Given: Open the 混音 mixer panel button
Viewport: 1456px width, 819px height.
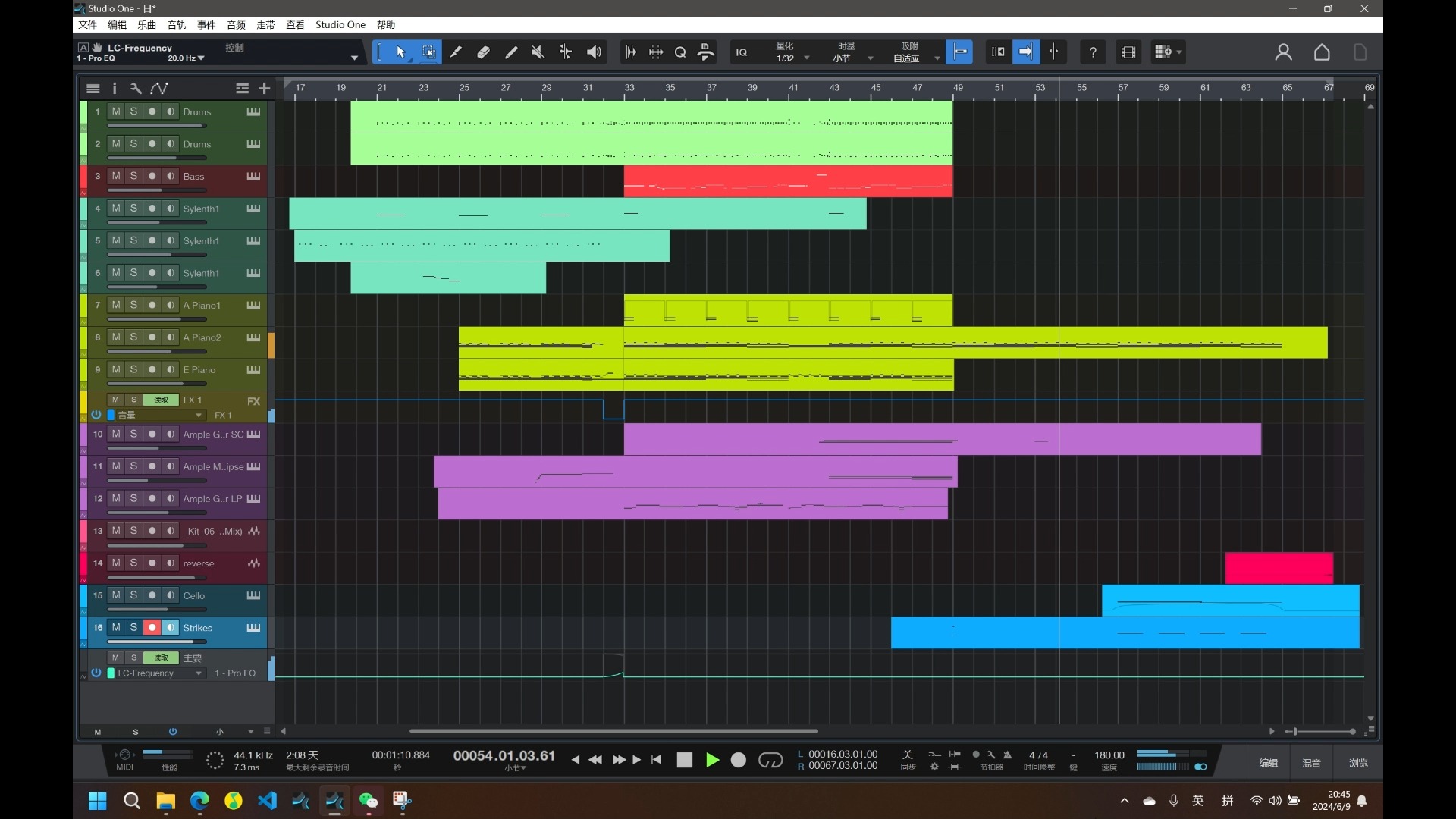Looking at the screenshot, I should 1312,763.
